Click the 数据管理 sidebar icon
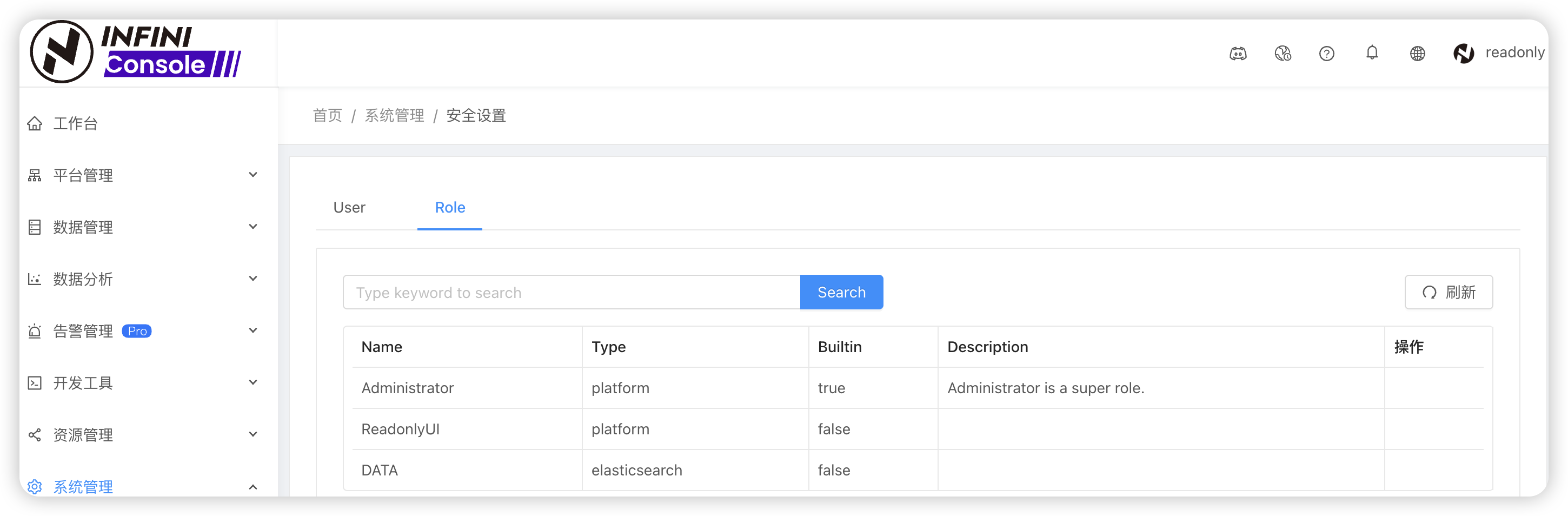This screenshot has width=1568, height=516. pos(35,227)
